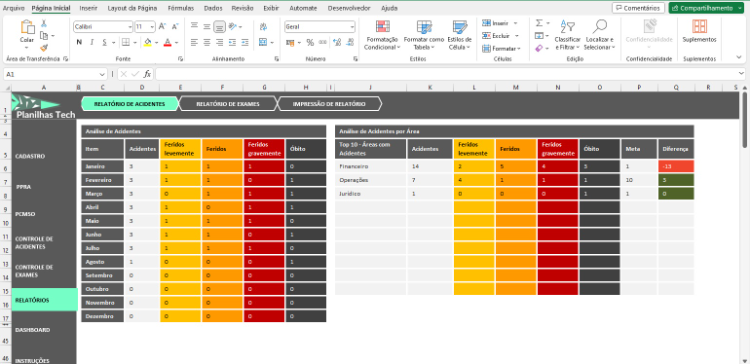
Task: Click the fill down icon
Action: click(539, 35)
